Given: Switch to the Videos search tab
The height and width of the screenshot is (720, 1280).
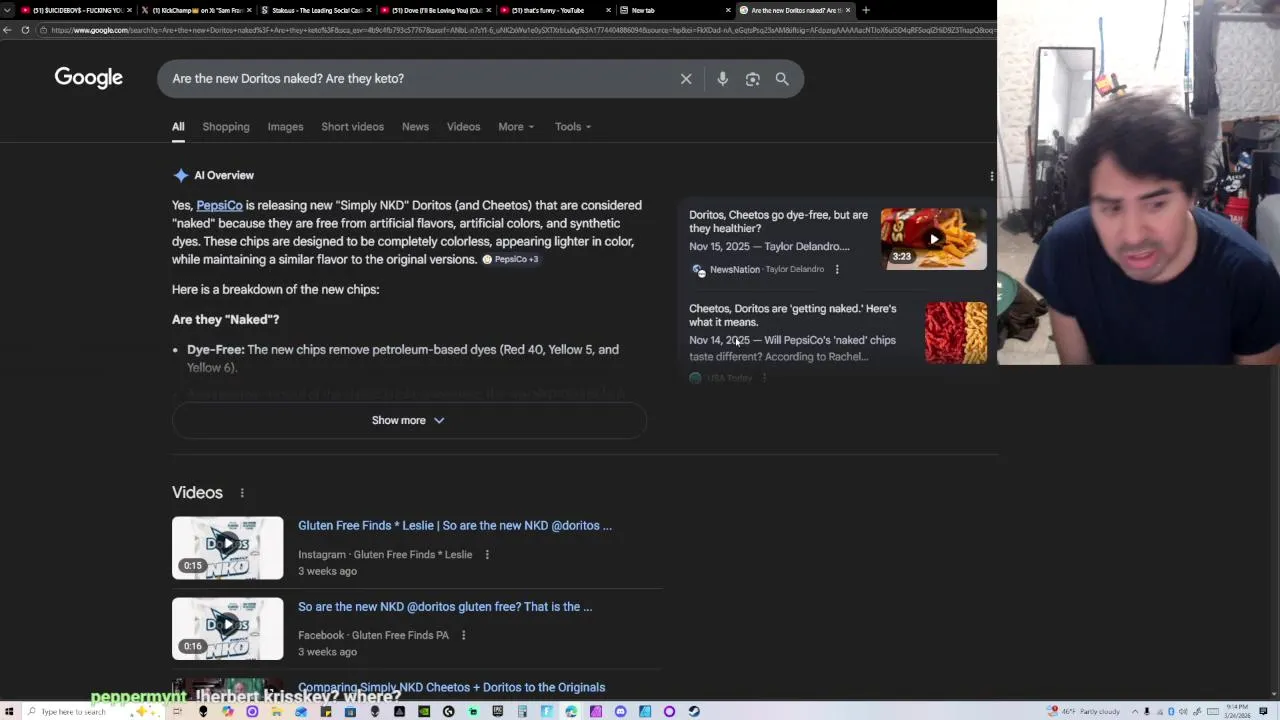Looking at the screenshot, I should pyautogui.click(x=463, y=127).
